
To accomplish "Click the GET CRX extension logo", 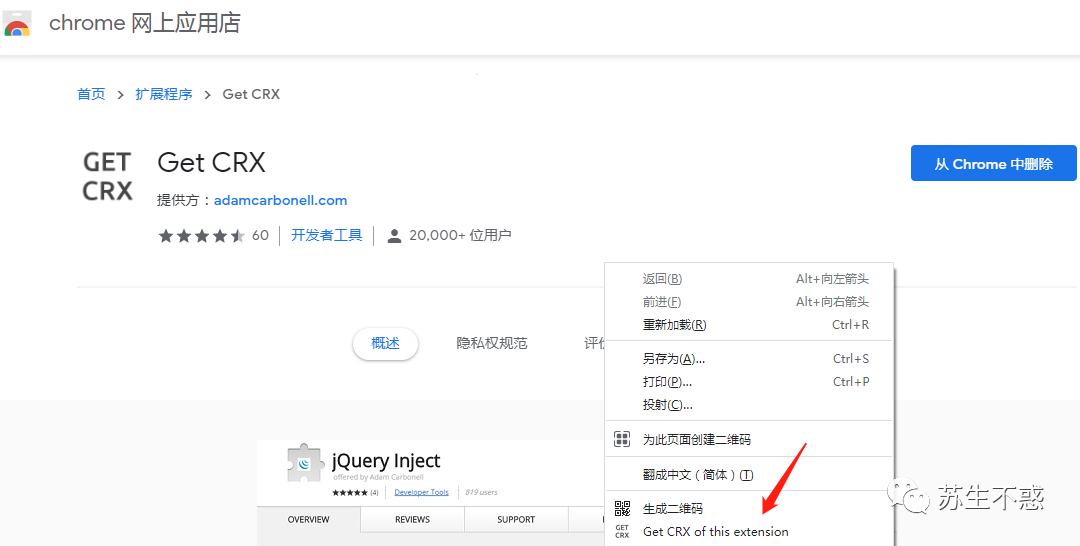I will coord(107,176).
